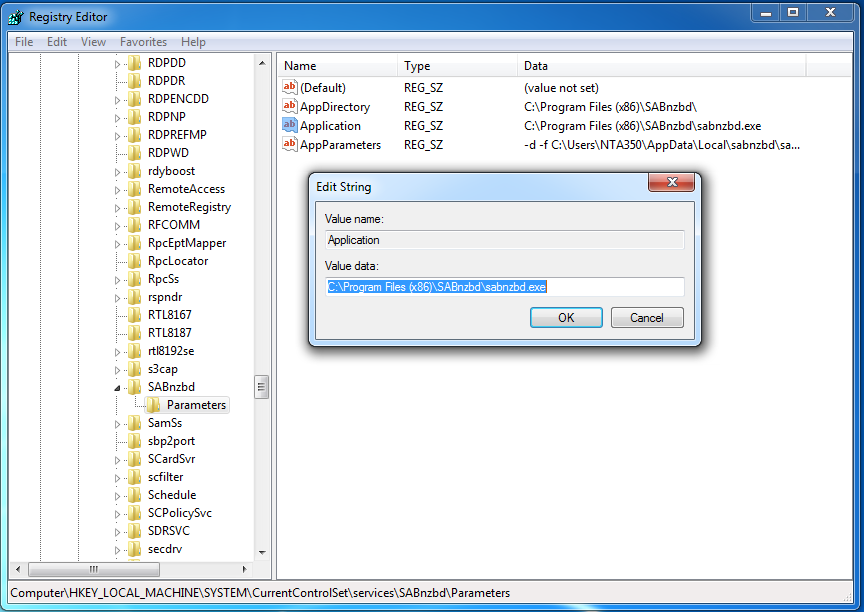This screenshot has height=612, width=864.
Task: Click the AppDirectory data path
Action: point(610,107)
